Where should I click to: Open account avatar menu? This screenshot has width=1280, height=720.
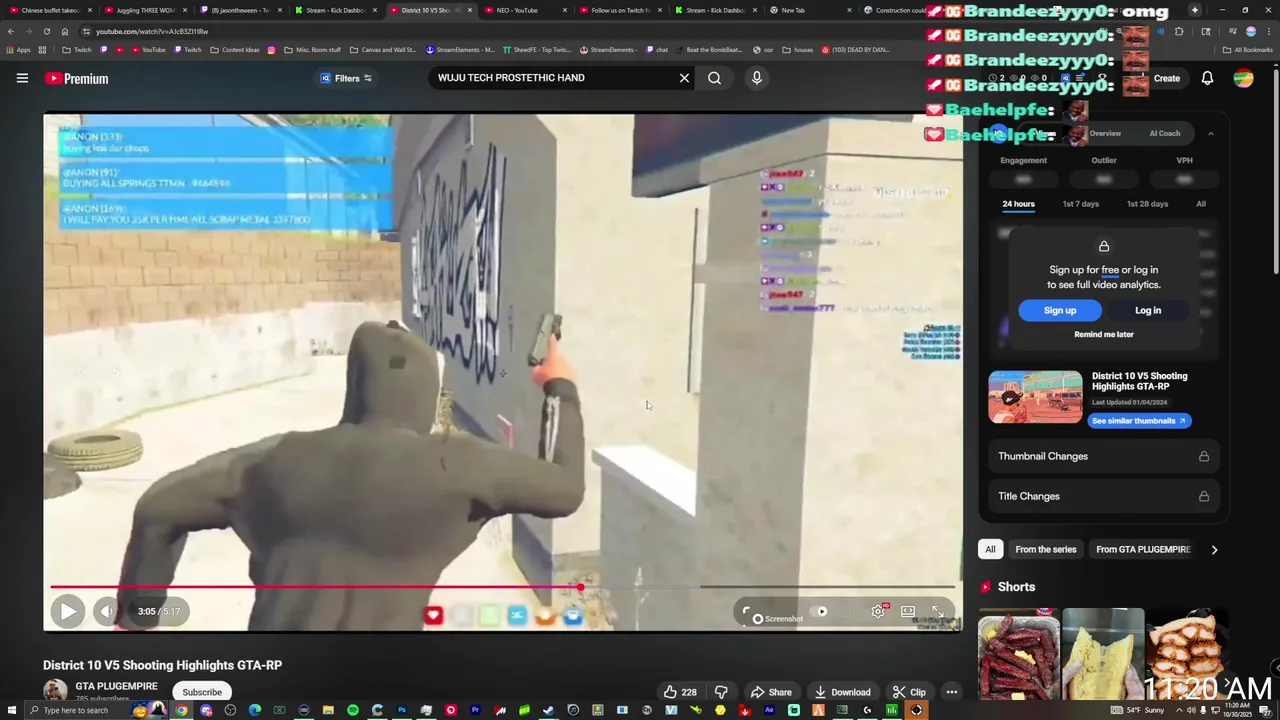point(1243,78)
